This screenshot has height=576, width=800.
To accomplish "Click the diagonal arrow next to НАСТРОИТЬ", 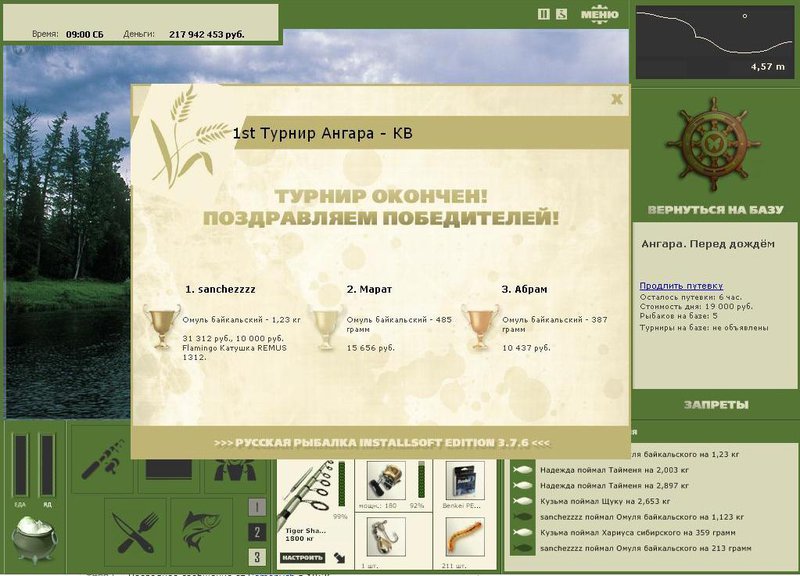I will tap(339, 558).
